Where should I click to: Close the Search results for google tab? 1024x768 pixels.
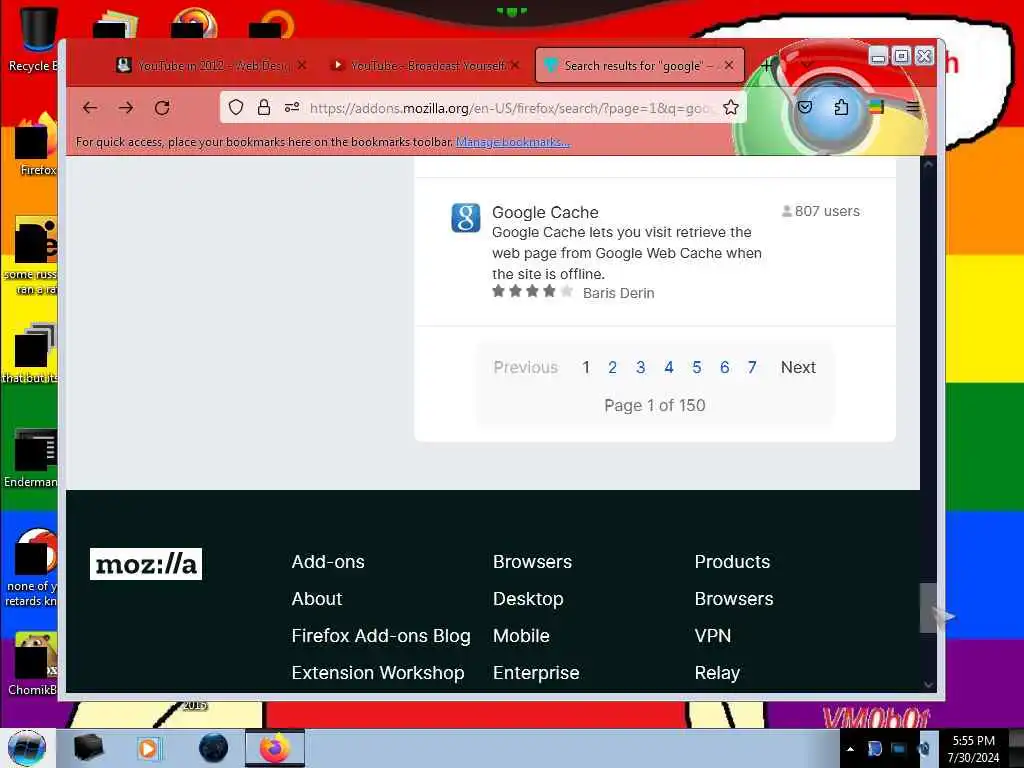(729, 65)
